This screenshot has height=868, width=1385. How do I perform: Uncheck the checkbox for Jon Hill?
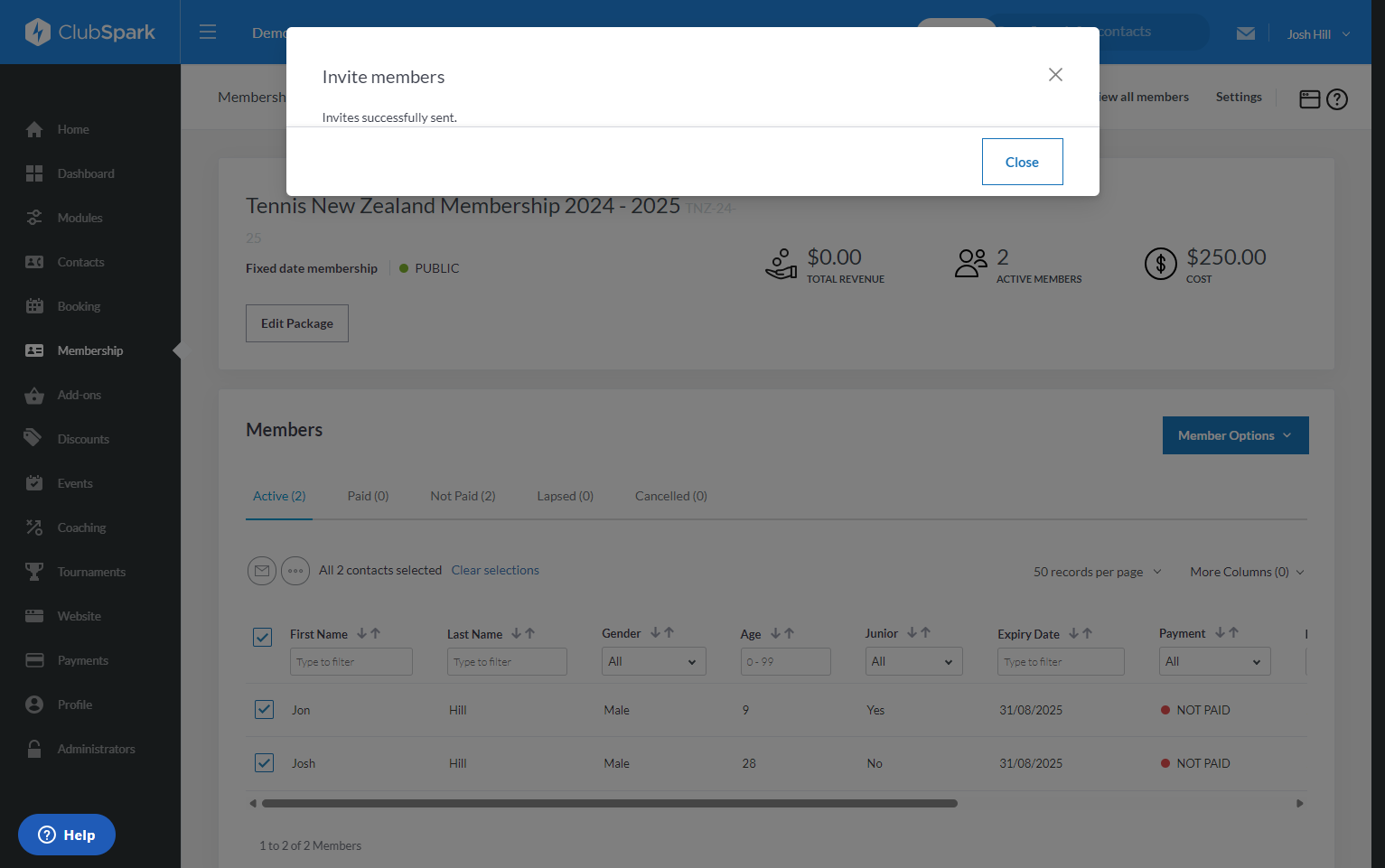coord(264,710)
